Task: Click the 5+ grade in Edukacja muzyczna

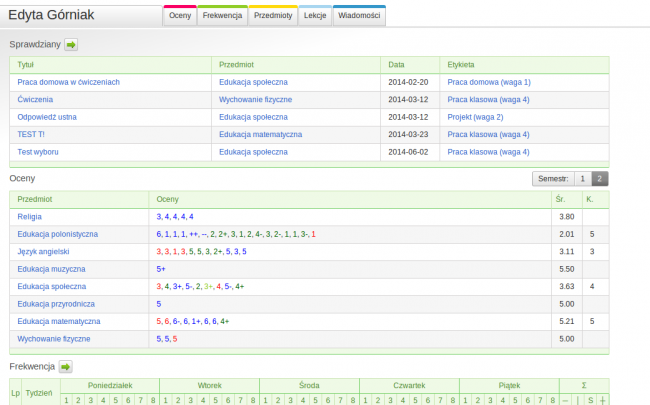Action: [x=161, y=269]
